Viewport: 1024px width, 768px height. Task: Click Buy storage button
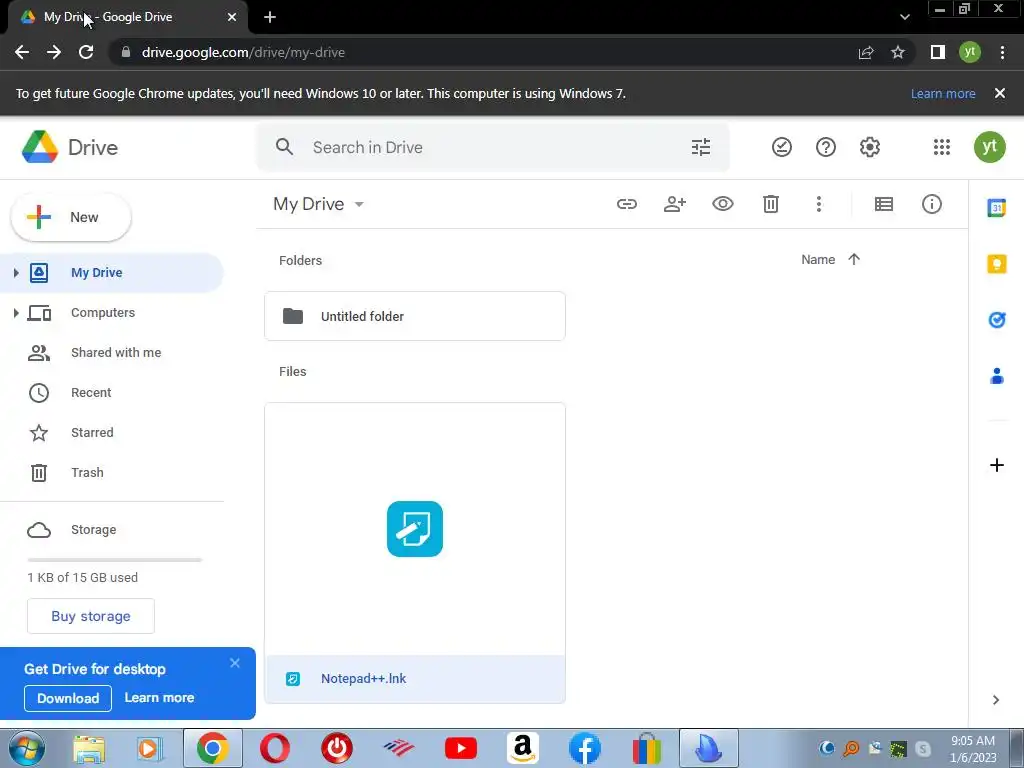pos(91,616)
